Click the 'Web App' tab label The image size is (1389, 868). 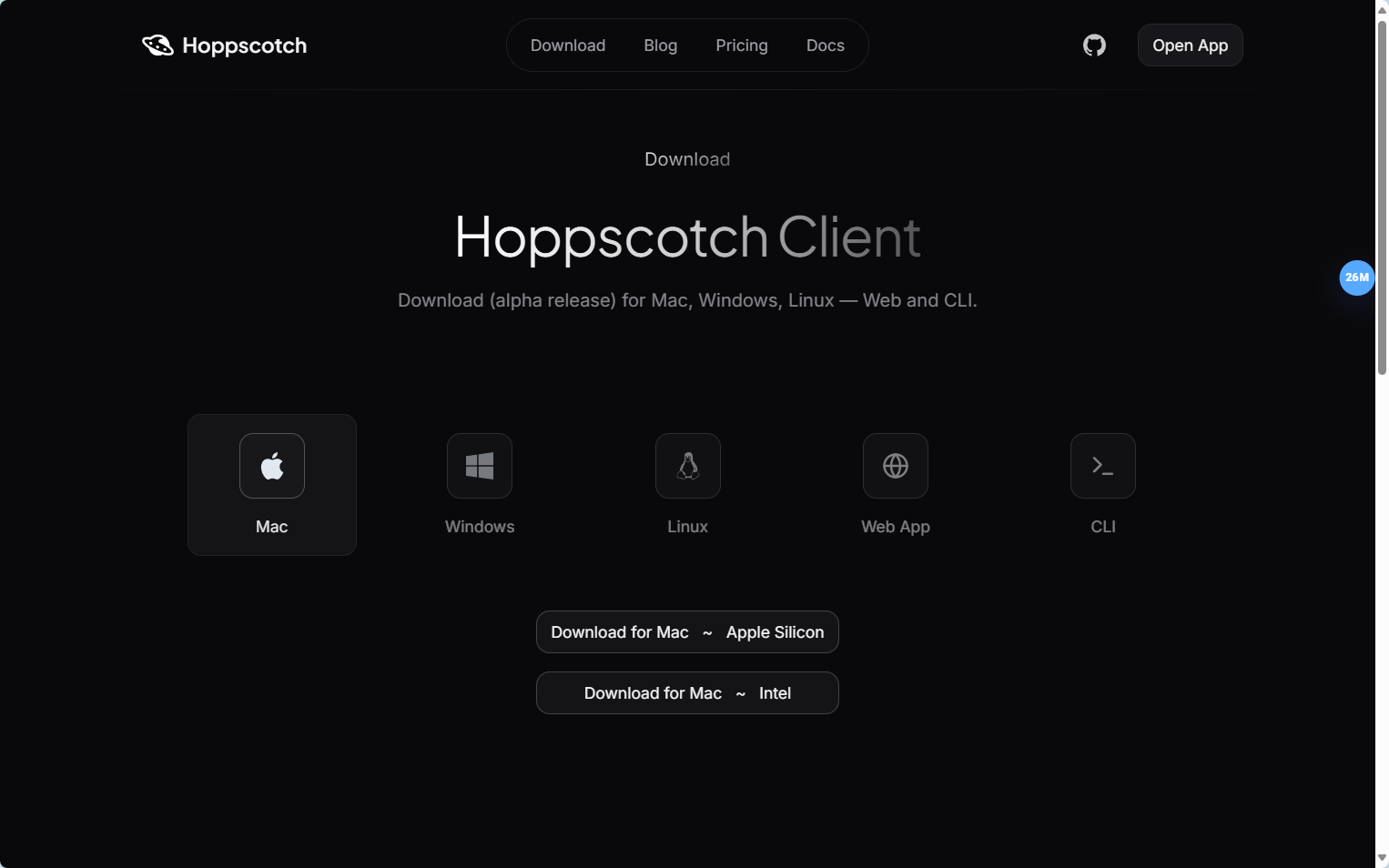point(896,528)
